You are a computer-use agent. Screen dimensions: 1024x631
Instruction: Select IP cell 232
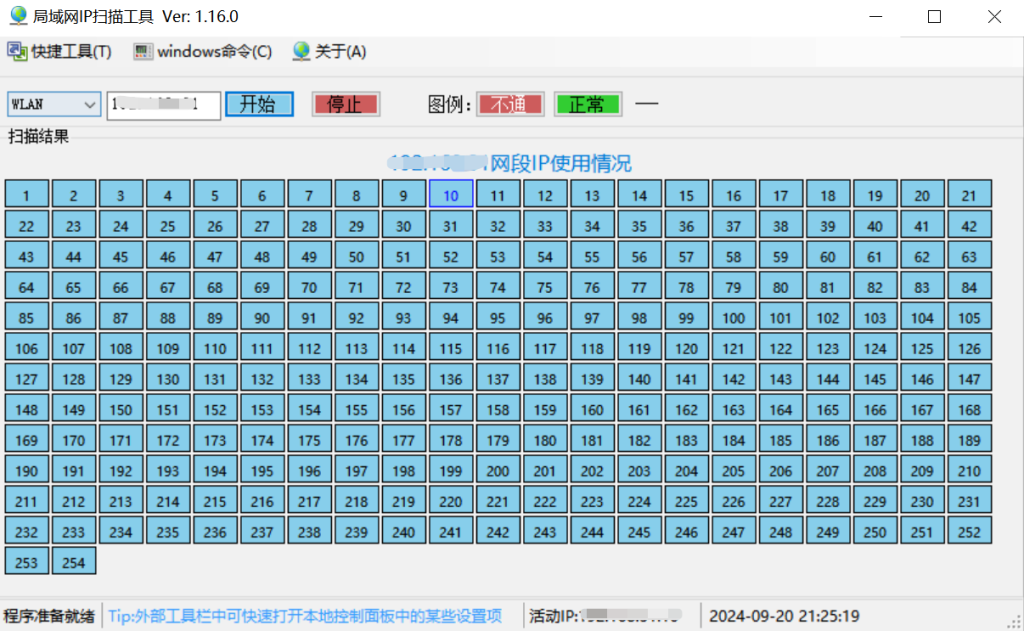click(x=27, y=532)
